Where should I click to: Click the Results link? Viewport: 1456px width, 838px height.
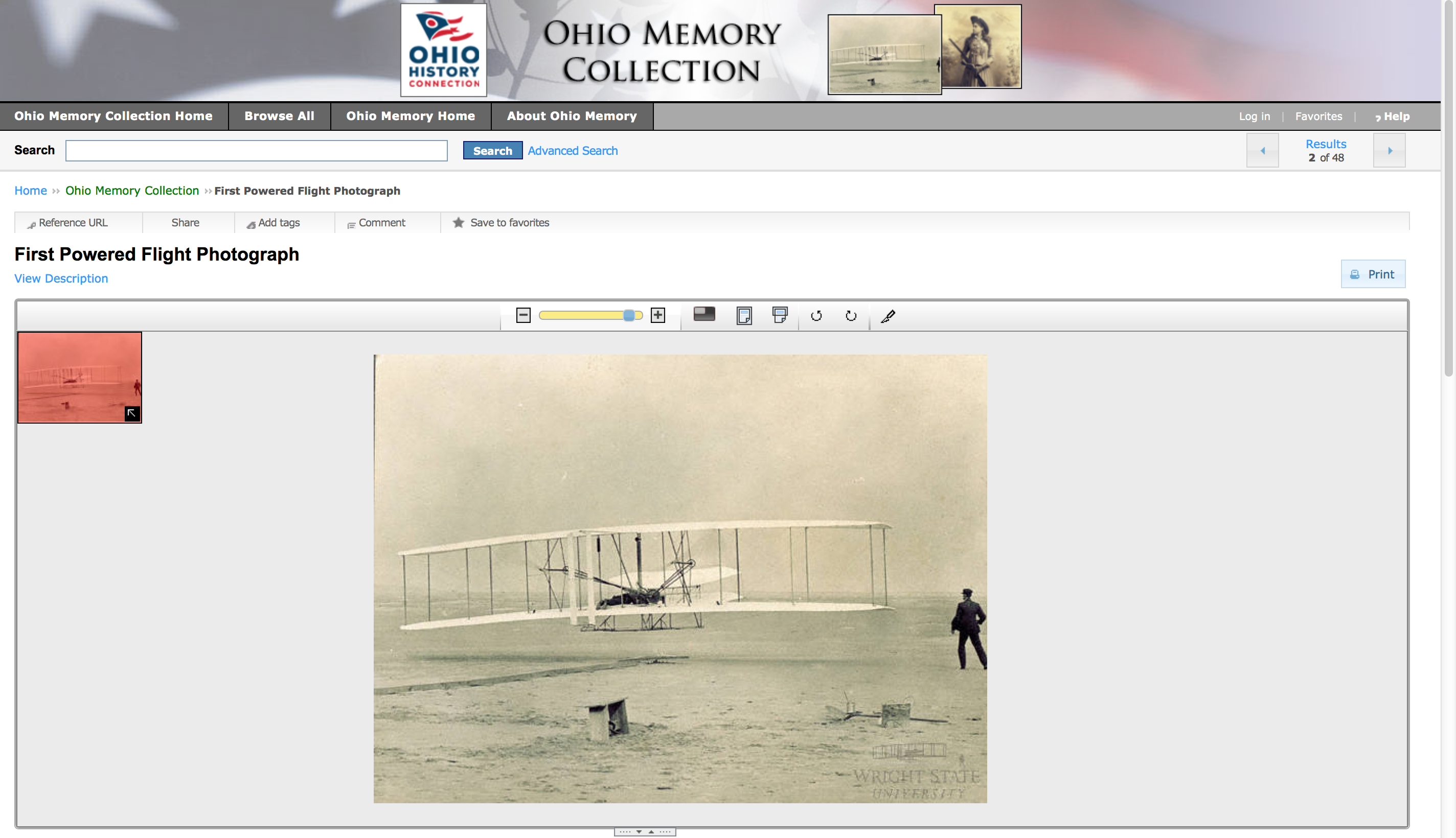click(x=1325, y=144)
